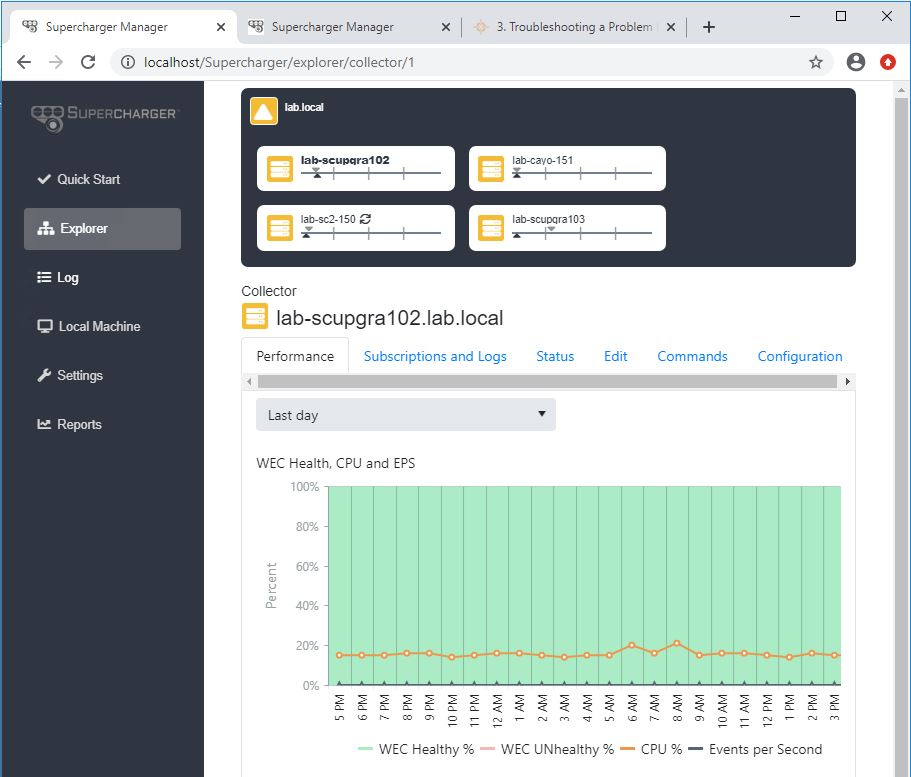The image size is (911, 777).
Task: Click the CPU data point at 8 AM
Action: (x=677, y=643)
